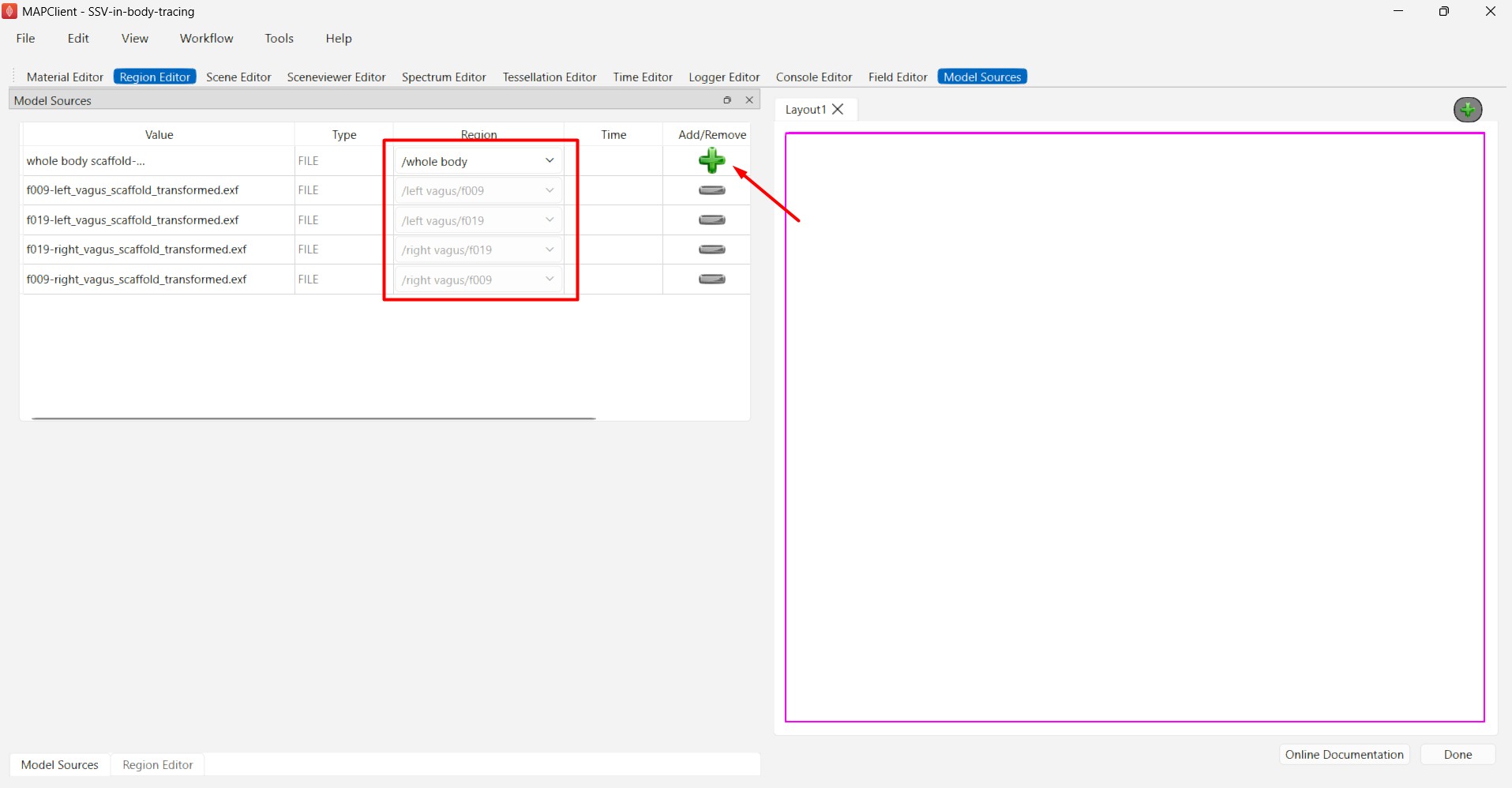Open the Tools menu
Screen dimensions: 1512x788
point(279,38)
